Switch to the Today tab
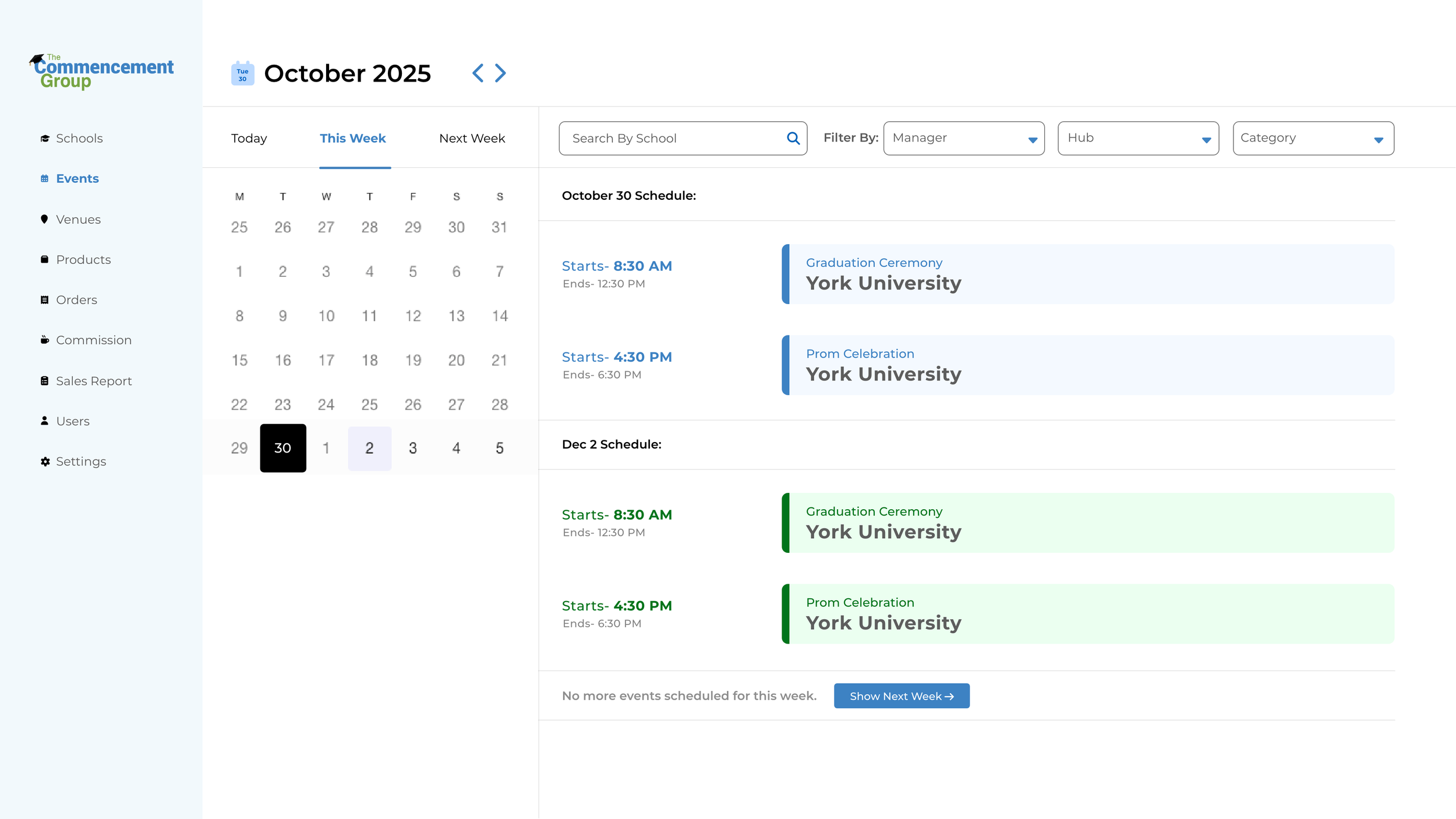This screenshot has width=1456, height=819. click(249, 139)
